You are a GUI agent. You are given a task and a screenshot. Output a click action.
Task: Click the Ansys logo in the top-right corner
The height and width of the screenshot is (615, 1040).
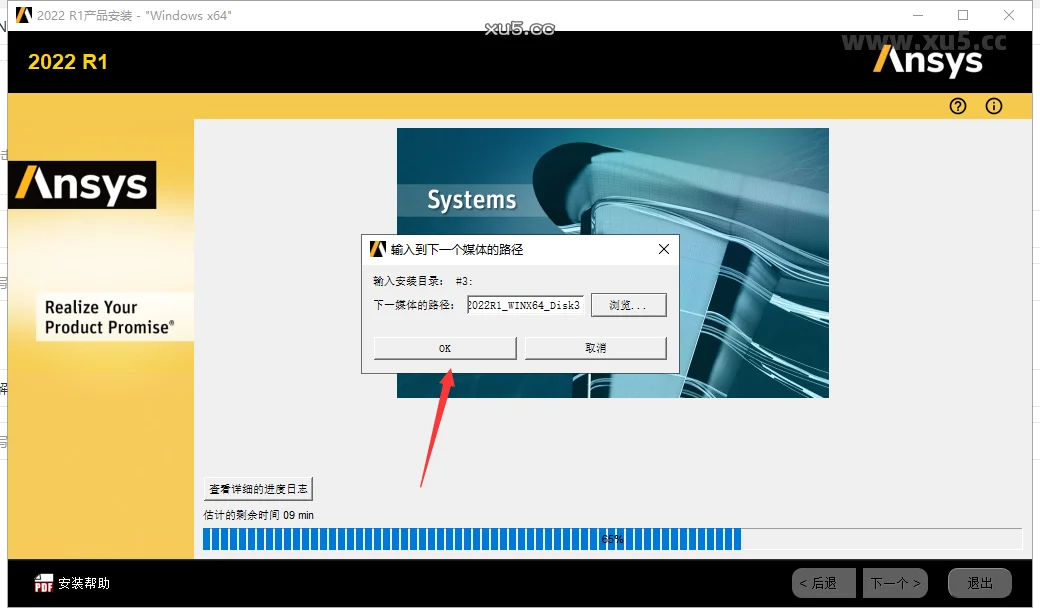pyautogui.click(x=929, y=61)
